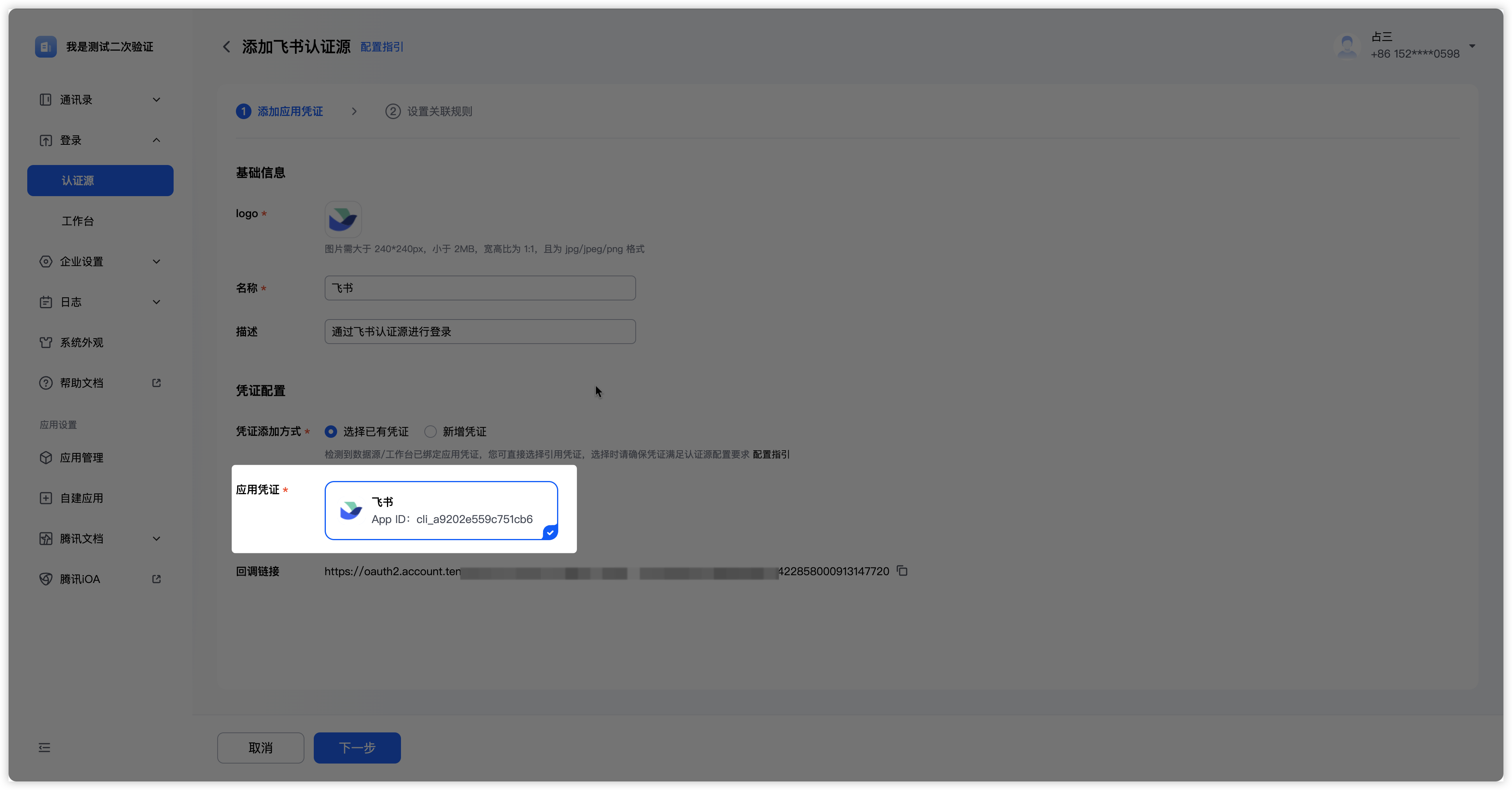Collapse the sidebar with the bottom menu icon
The height and width of the screenshot is (790, 1512).
pyautogui.click(x=45, y=747)
